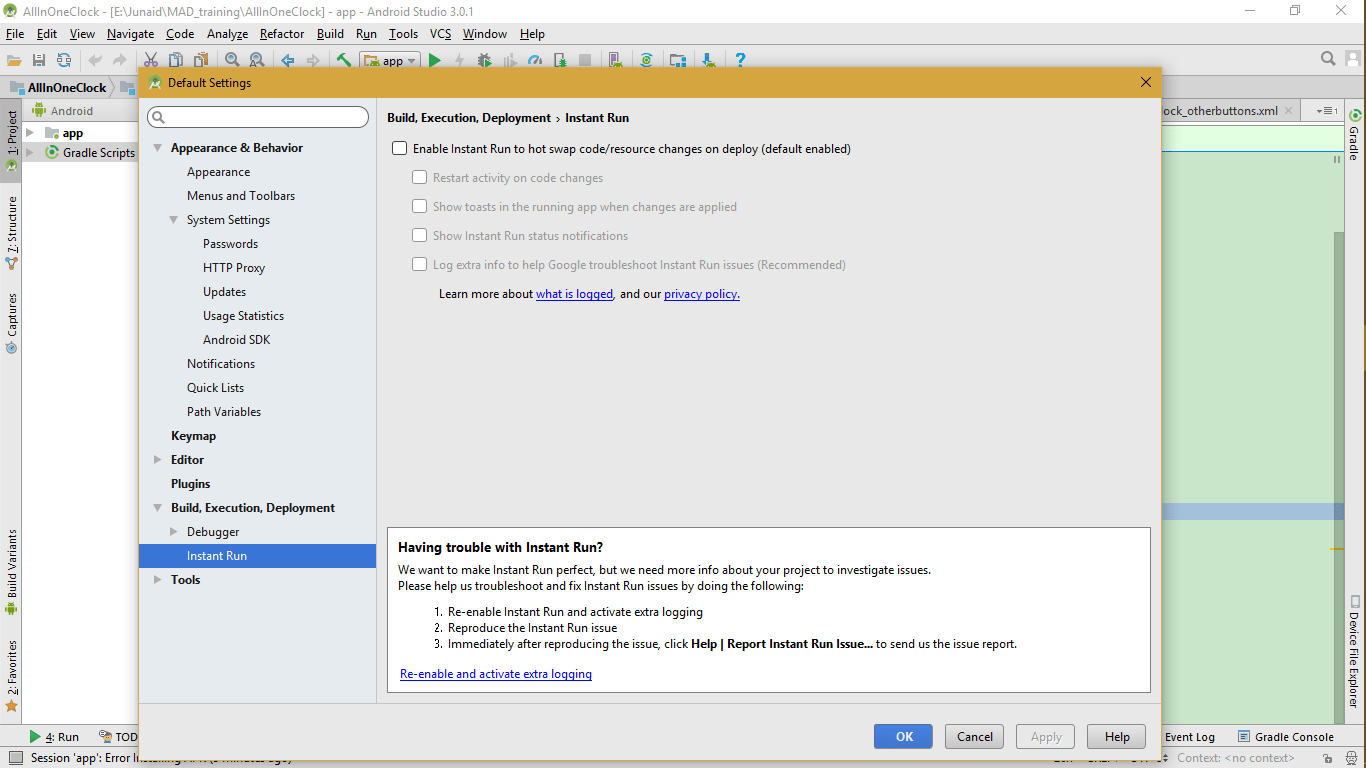Viewport: 1366px width, 768px height.
Task: Open the Refactor menu
Action: point(282,34)
